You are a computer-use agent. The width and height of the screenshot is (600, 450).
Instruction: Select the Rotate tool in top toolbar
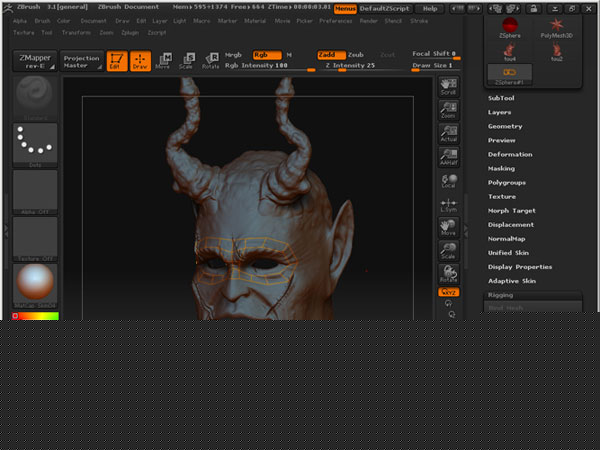pos(210,59)
